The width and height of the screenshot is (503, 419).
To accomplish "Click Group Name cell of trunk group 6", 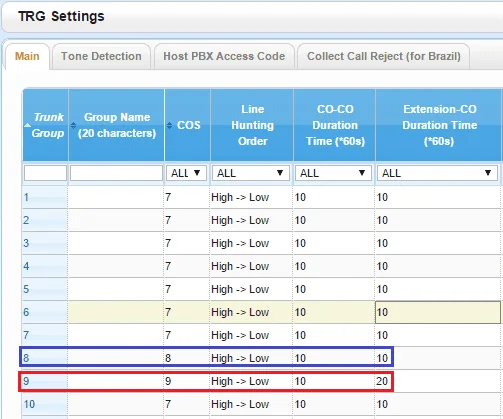I will pyautogui.click(x=116, y=312).
